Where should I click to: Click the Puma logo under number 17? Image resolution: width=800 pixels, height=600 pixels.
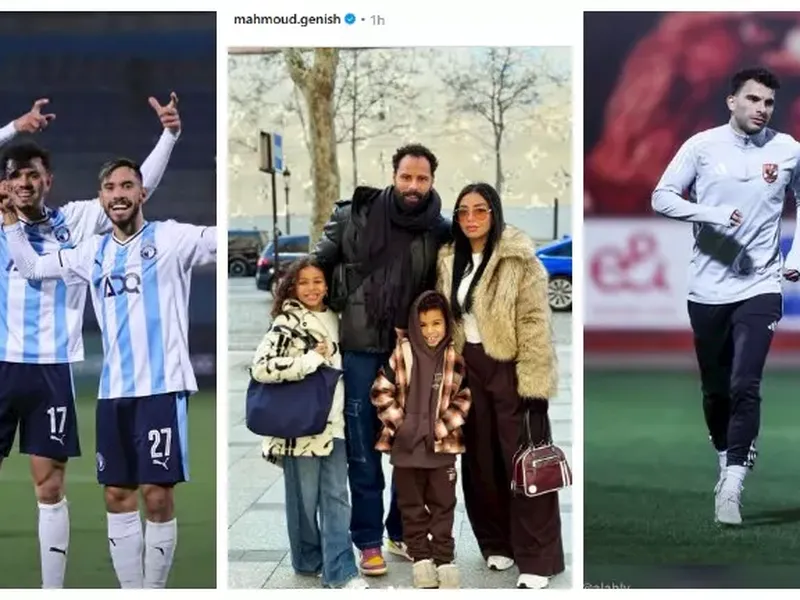pyautogui.click(x=58, y=439)
